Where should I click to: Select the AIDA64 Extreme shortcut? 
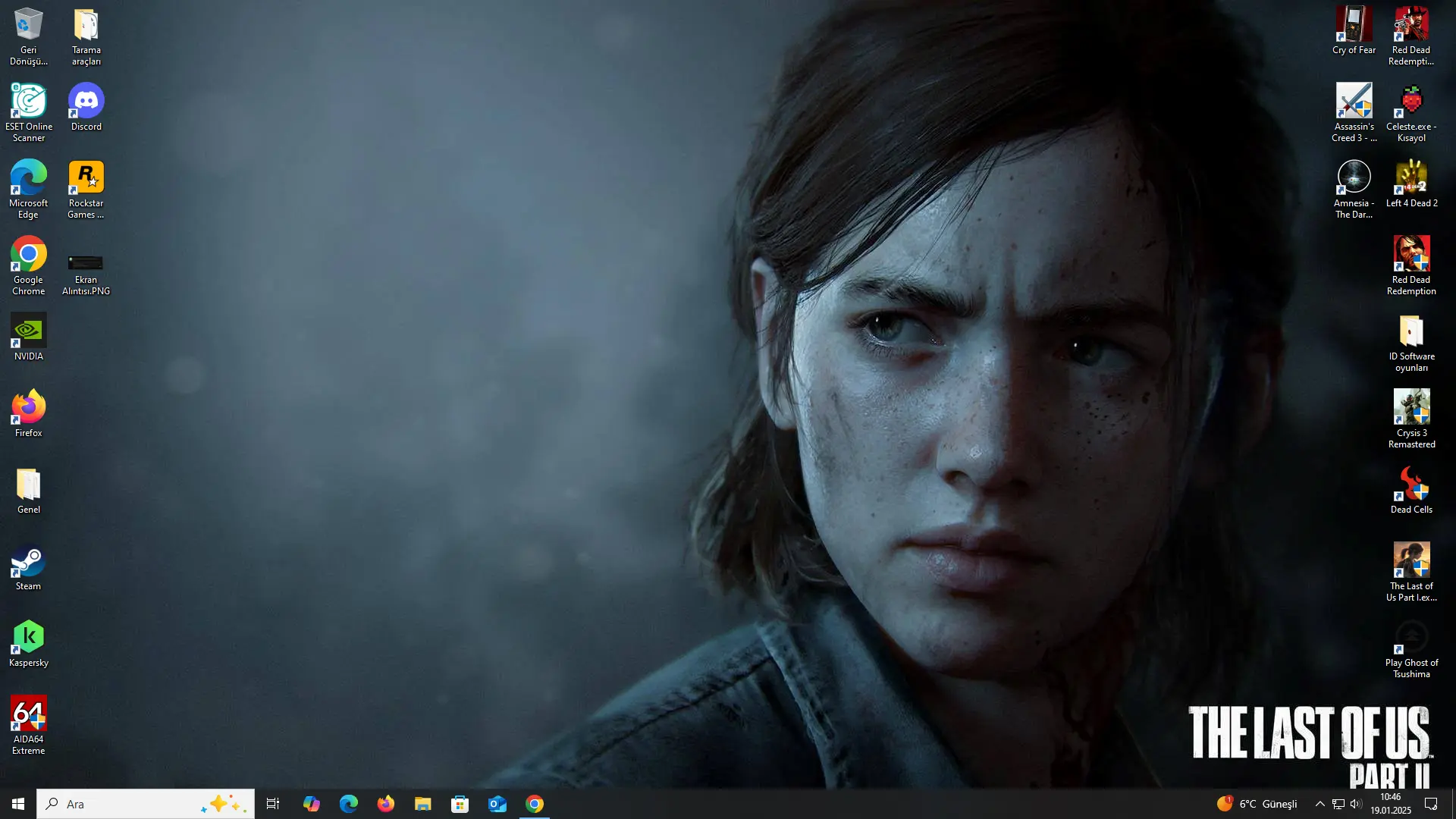29,726
